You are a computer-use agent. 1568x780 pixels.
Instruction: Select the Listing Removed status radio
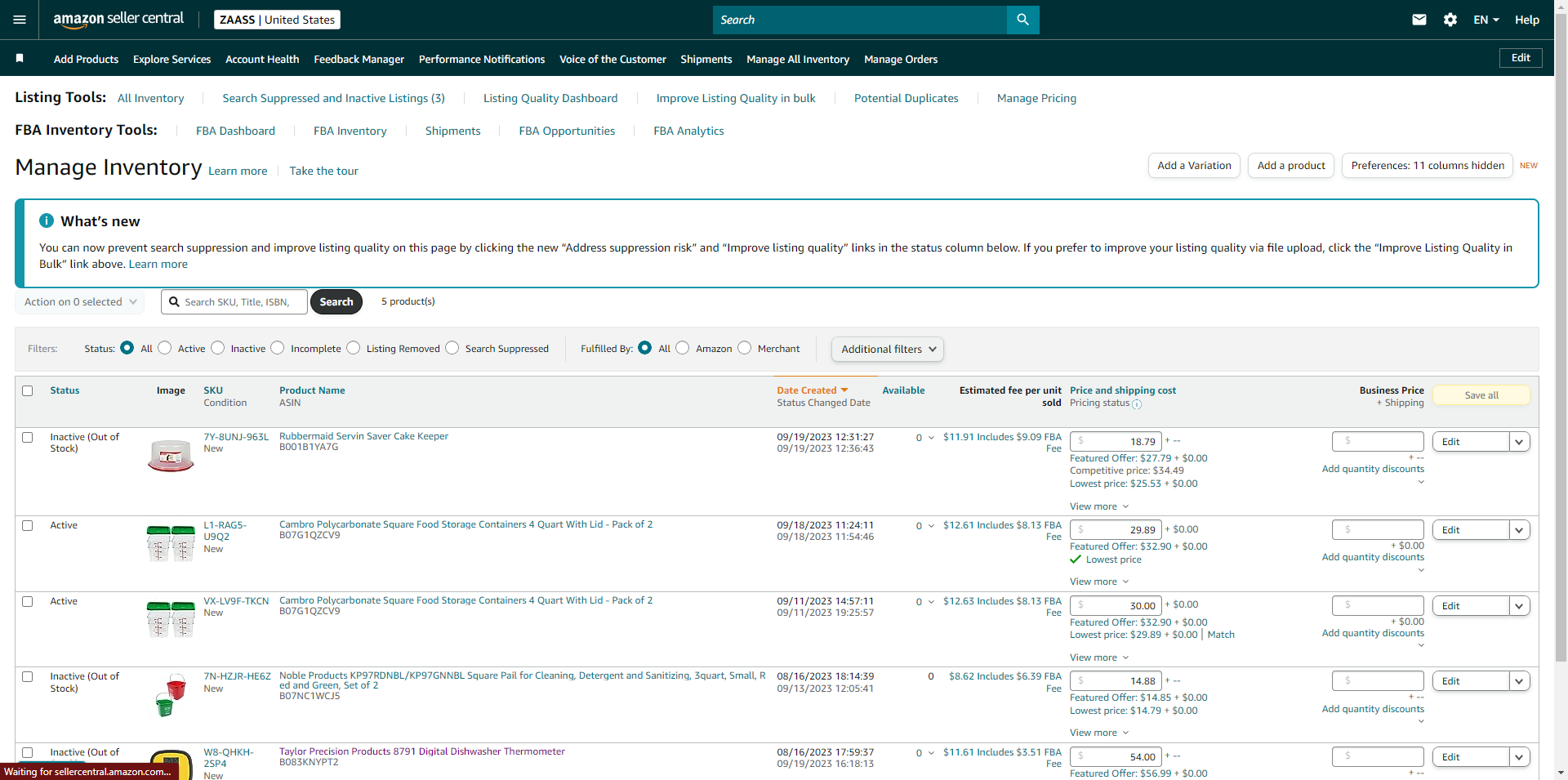point(354,348)
